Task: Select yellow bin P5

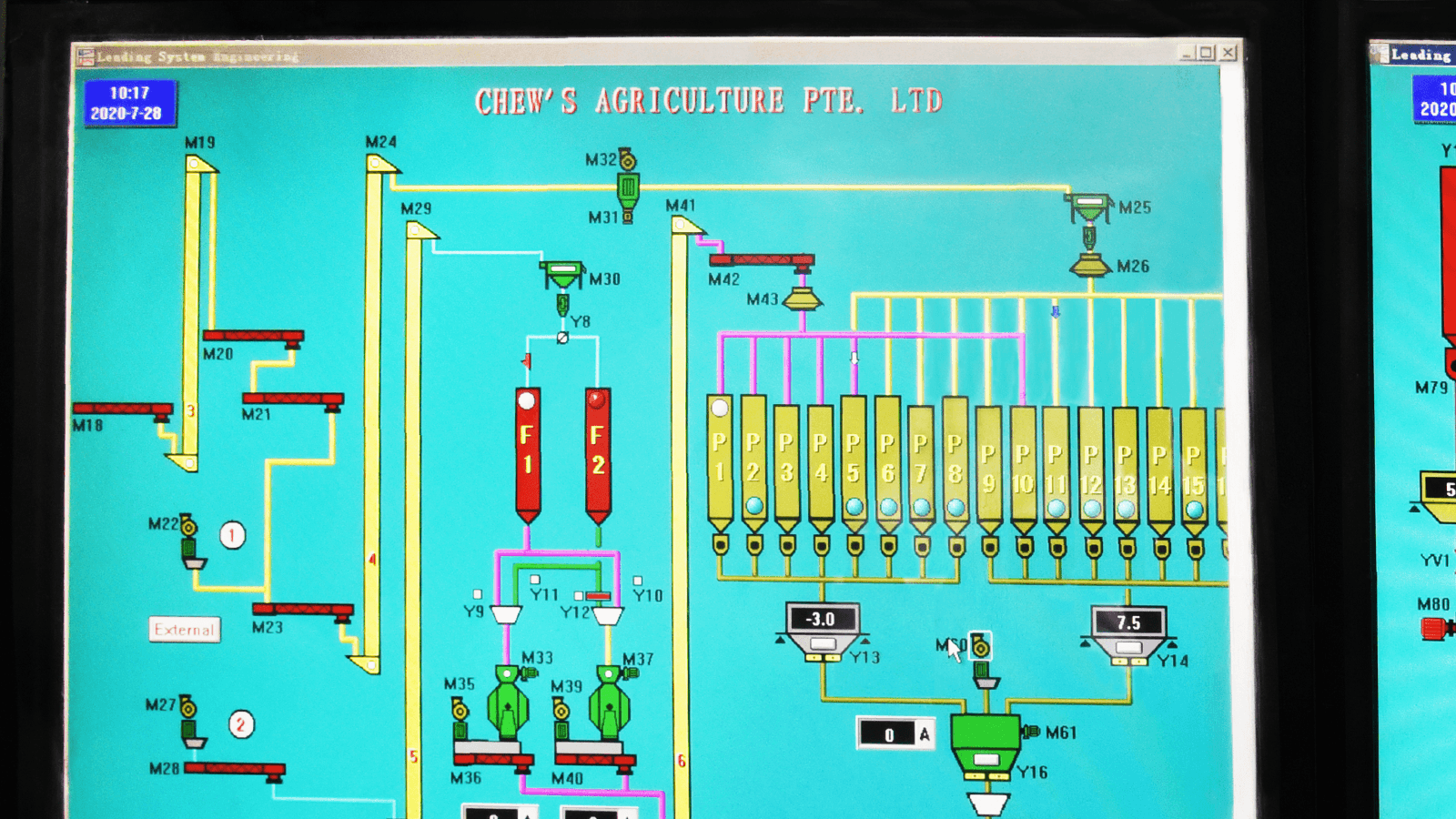Action: [854, 464]
